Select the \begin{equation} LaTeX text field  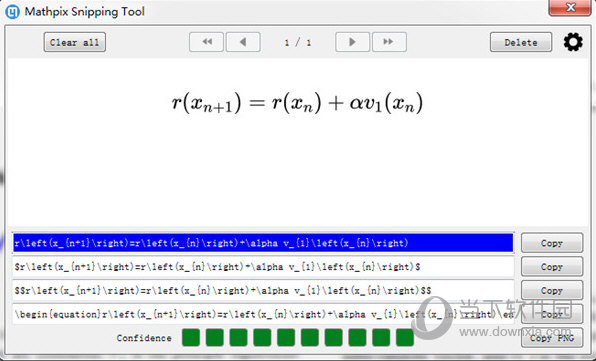(x=263, y=314)
